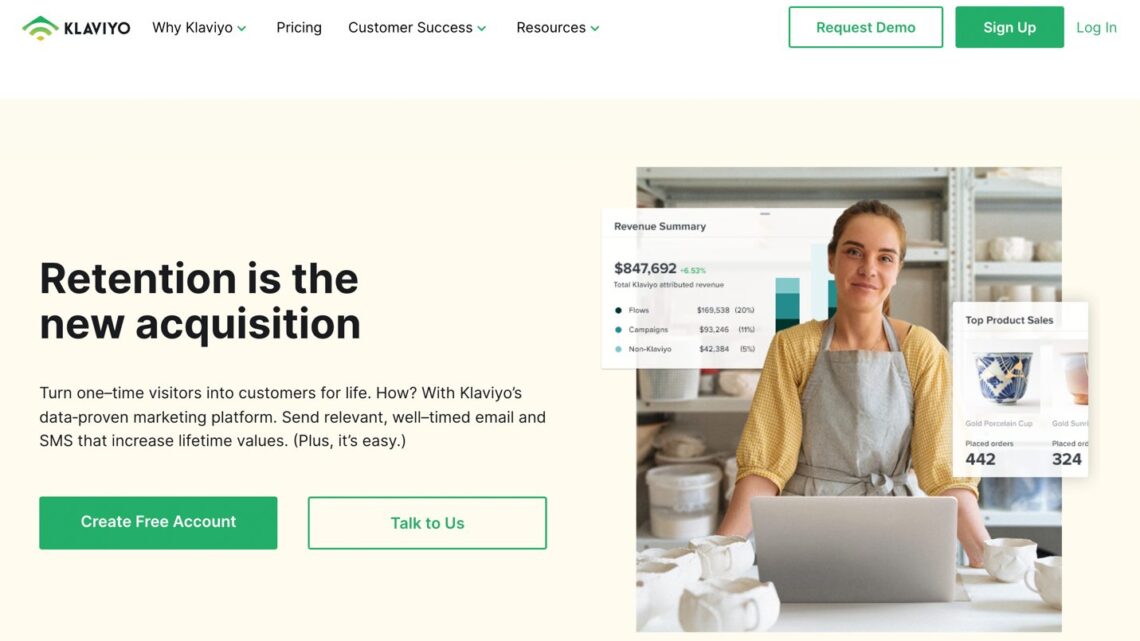Click the Gold Porcelain Cup thumbnail
Screen dimensions: 1140x641
1003,378
